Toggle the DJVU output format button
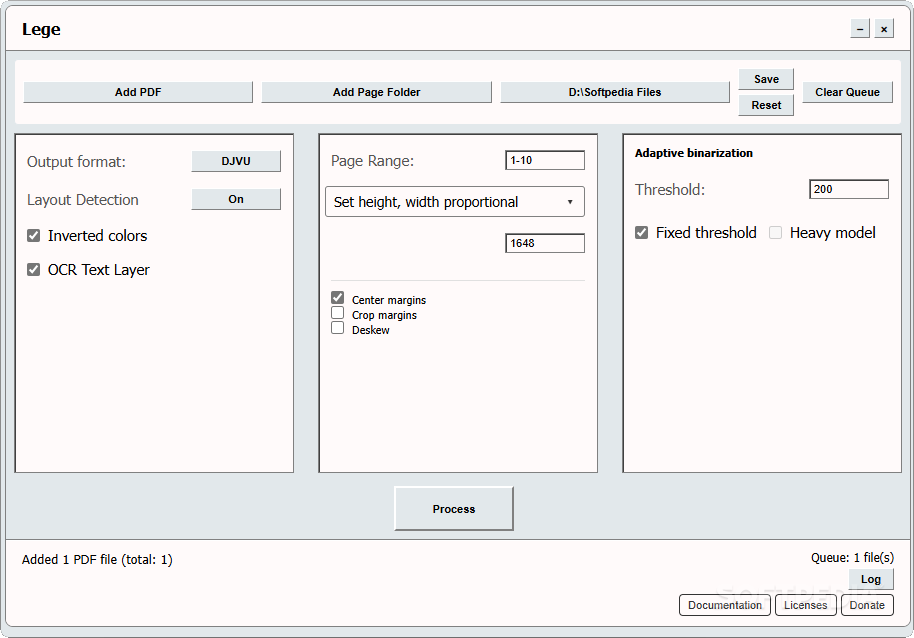Screen dimensions: 914x638 (236, 161)
